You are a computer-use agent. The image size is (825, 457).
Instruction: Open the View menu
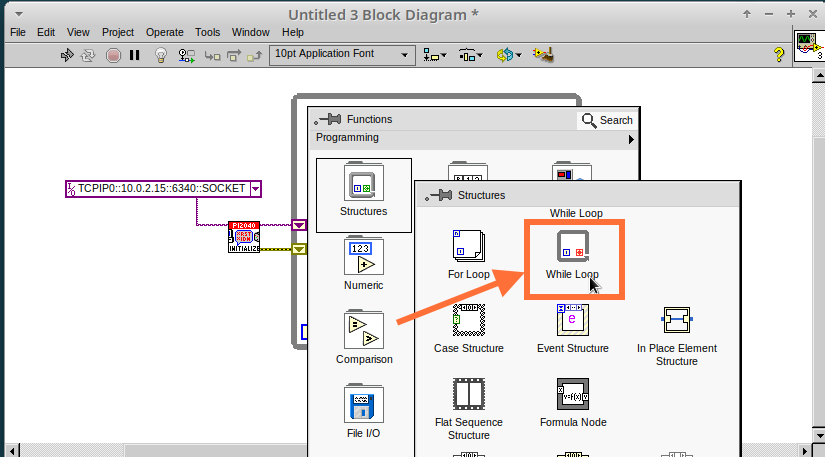(78, 32)
